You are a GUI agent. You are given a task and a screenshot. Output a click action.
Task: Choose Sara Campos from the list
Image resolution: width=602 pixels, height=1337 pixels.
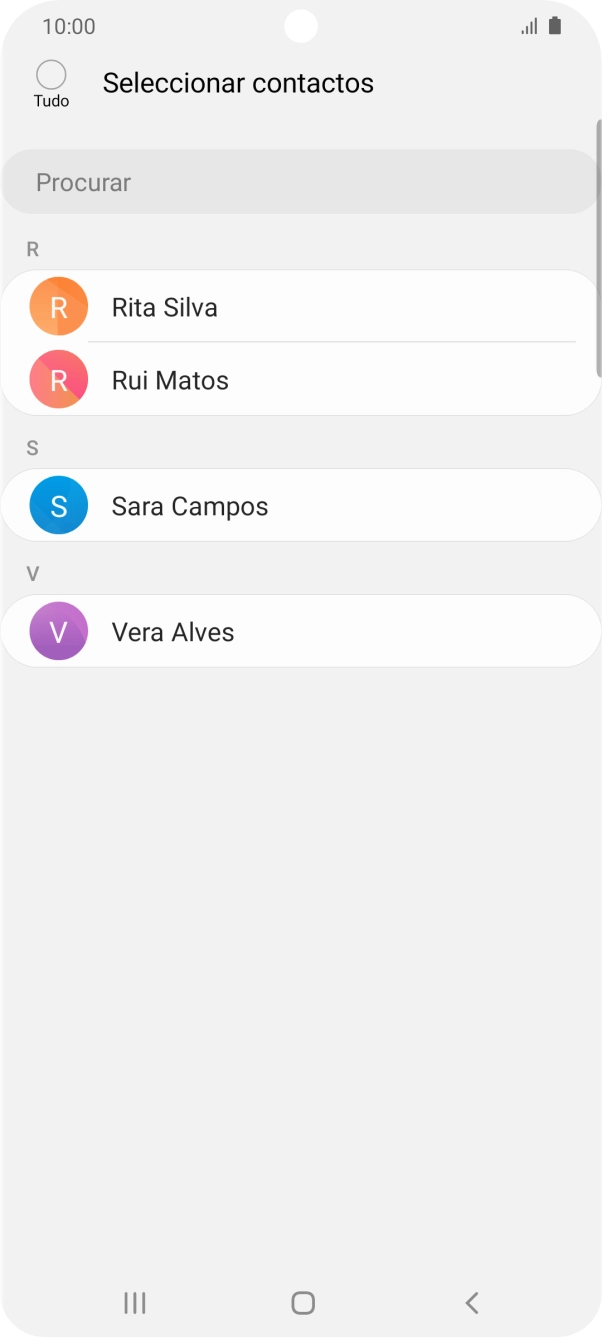[x=250, y=505]
